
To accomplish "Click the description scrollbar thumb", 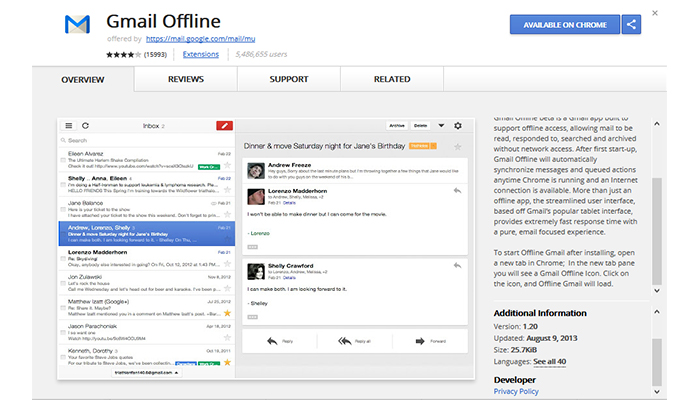I will (657, 231).
